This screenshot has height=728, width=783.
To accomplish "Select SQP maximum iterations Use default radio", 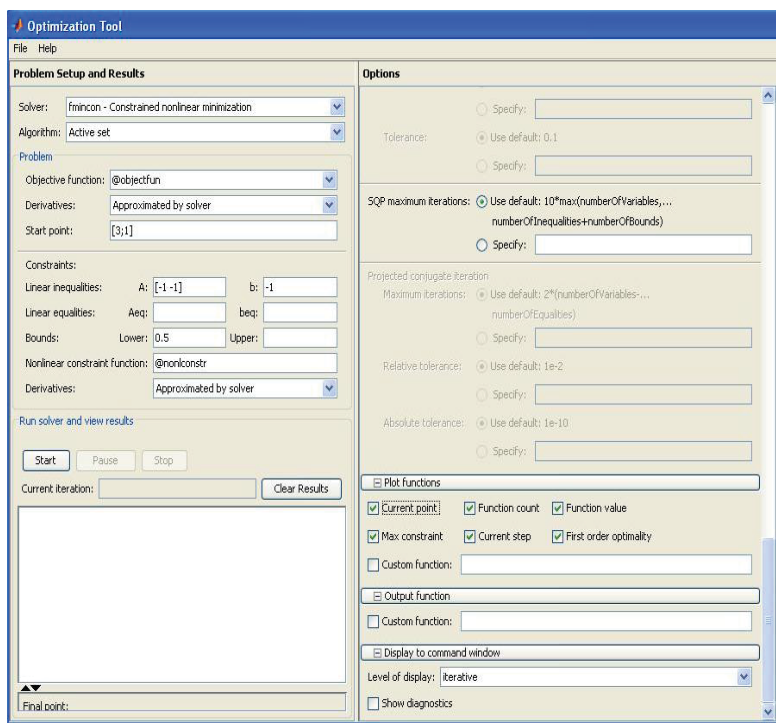I will (482, 202).
